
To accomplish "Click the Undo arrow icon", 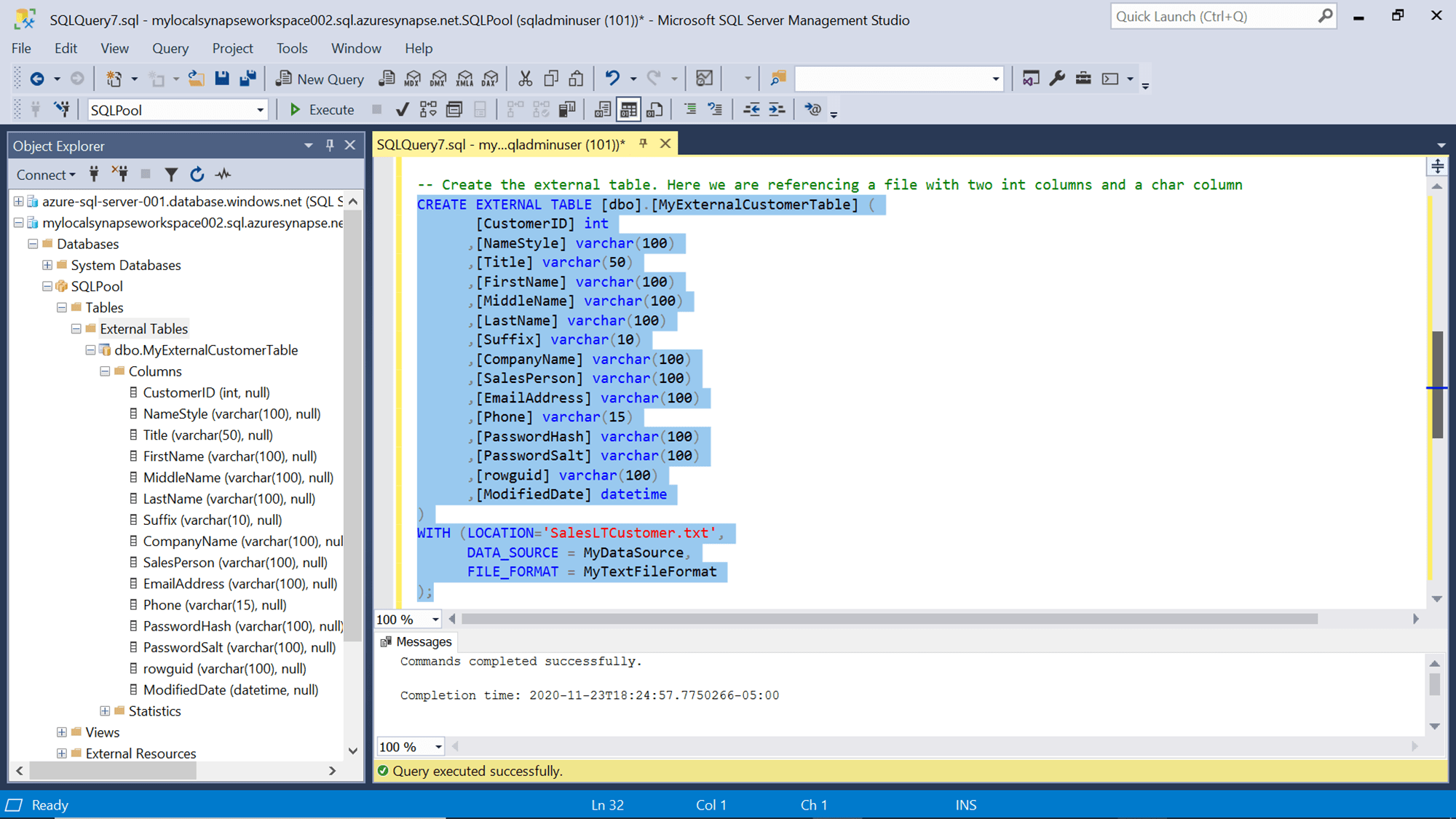I will [613, 78].
